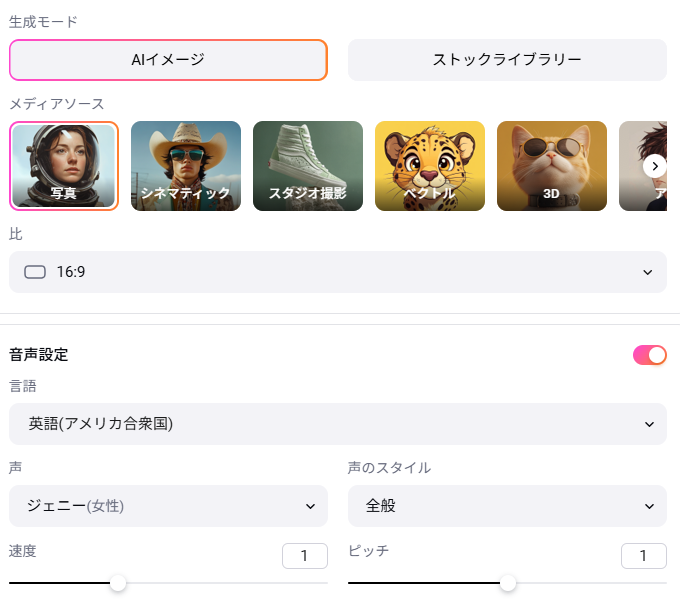Switch to the AIイメージ generation mode
This screenshot has width=680, height=609.
click(x=168, y=60)
